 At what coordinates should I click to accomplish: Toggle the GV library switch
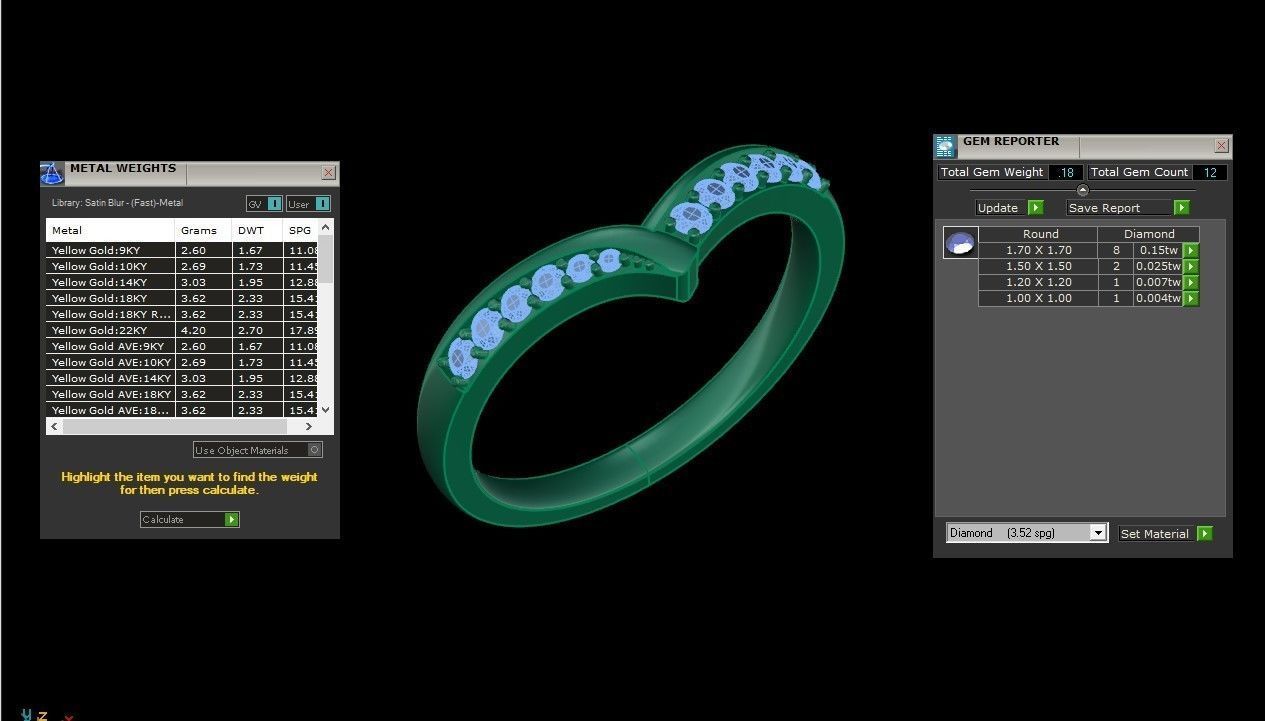point(274,204)
